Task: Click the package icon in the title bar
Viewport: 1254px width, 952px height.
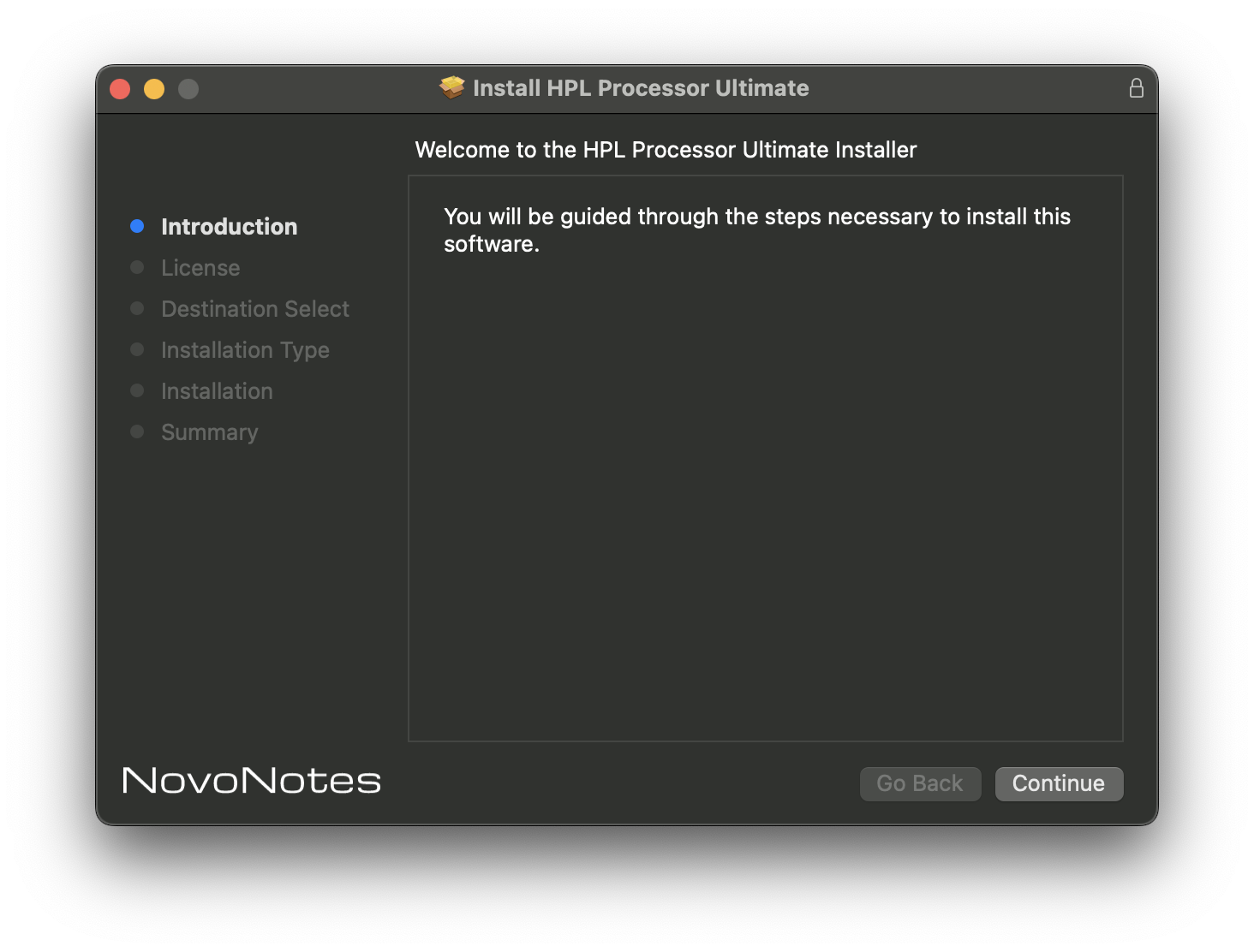Action: coord(451,87)
